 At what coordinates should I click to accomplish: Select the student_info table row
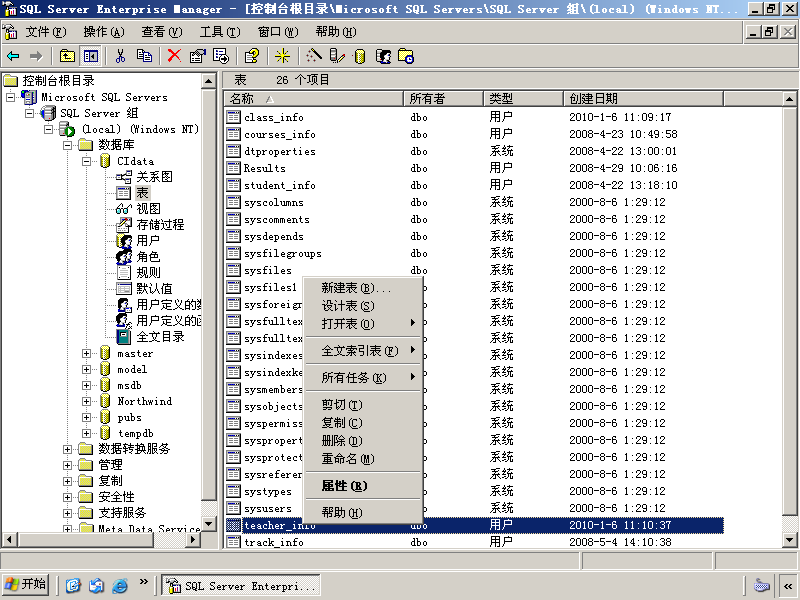pos(474,185)
